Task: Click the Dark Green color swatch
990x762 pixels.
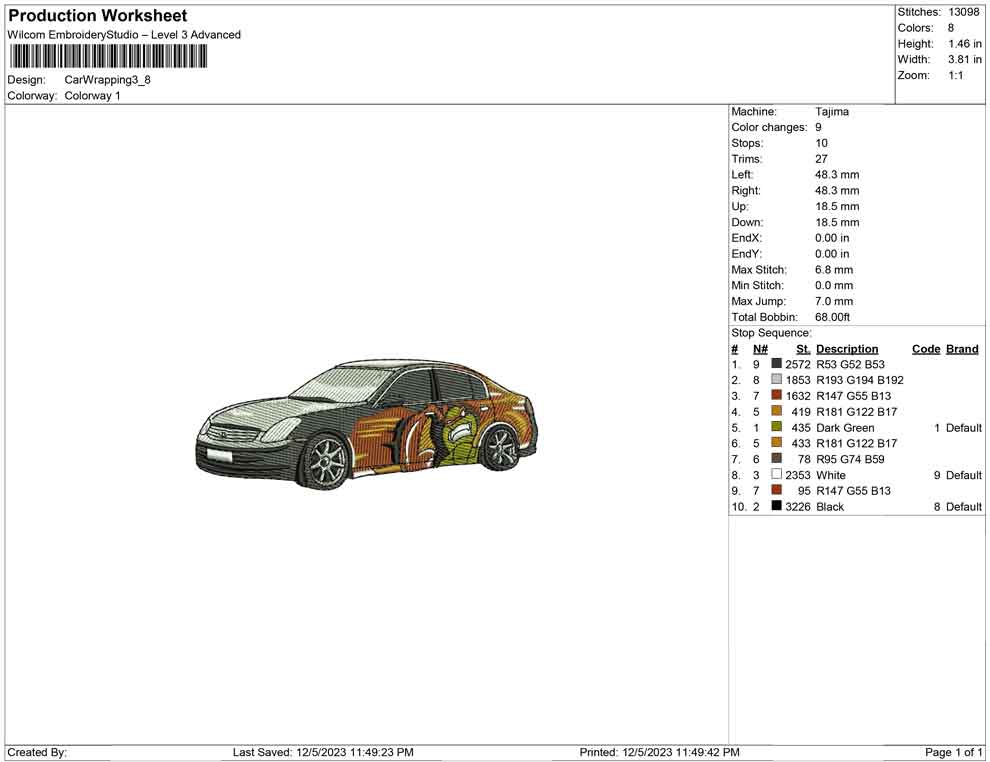Action: pos(776,427)
